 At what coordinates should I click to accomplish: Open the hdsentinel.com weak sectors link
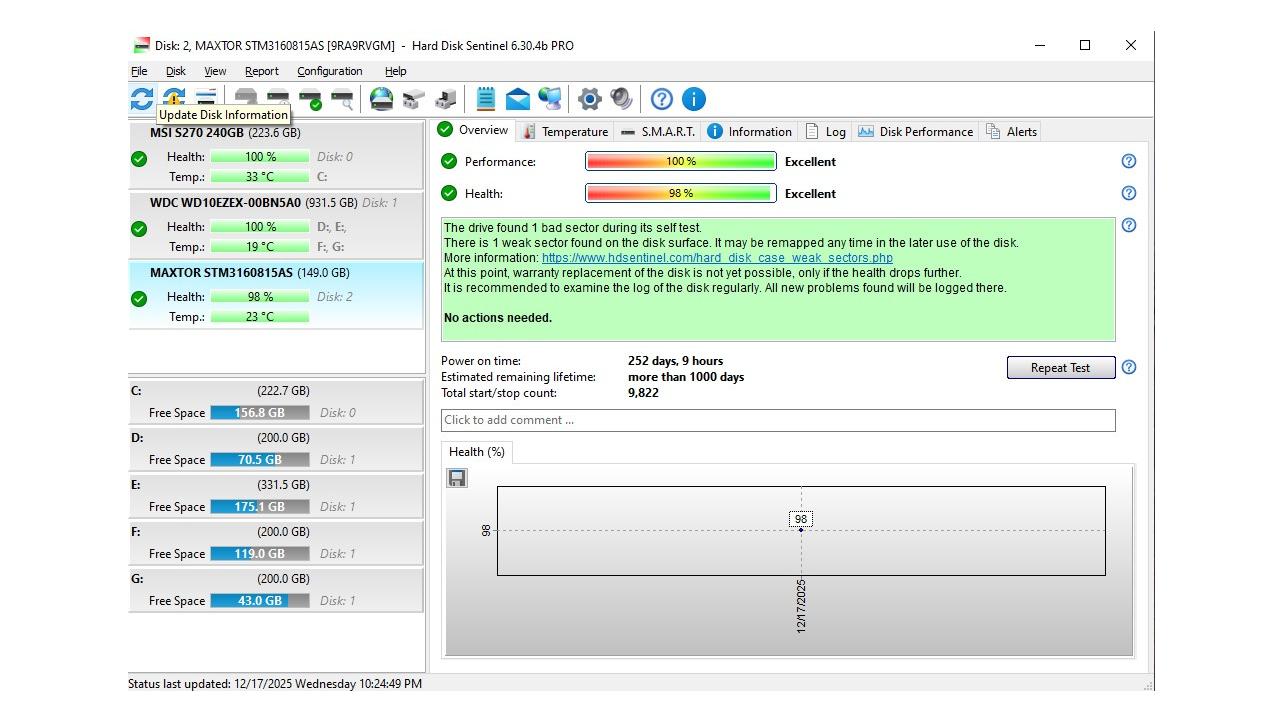coord(717,258)
